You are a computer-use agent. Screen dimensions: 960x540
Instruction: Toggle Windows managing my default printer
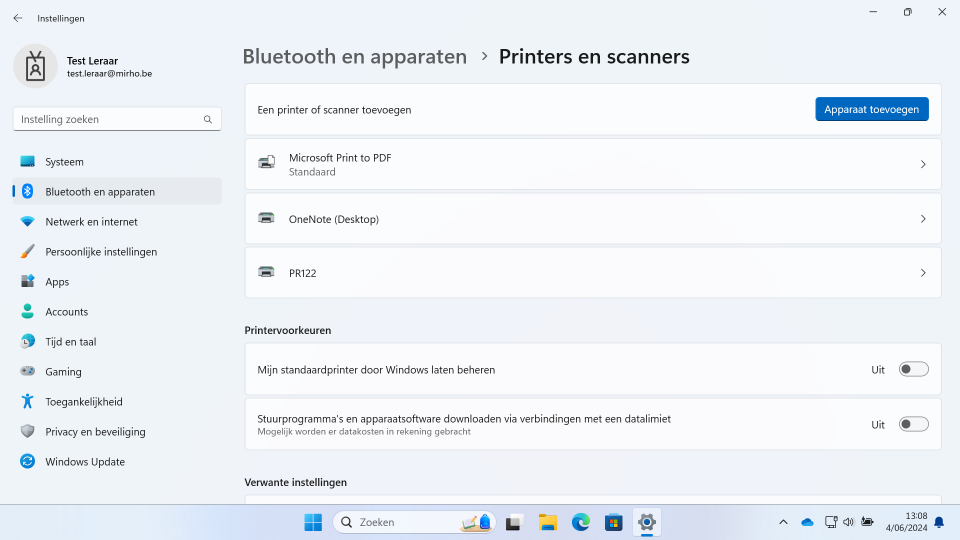tap(913, 370)
